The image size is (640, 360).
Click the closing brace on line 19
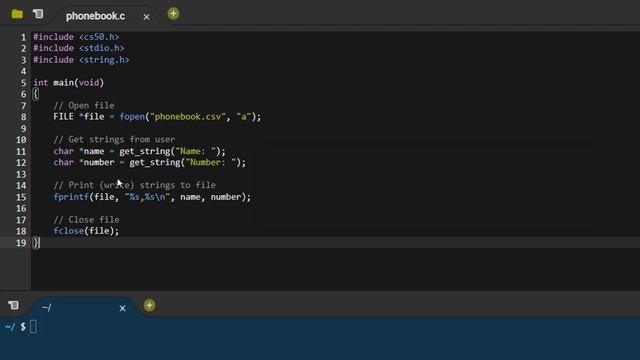coord(36,242)
